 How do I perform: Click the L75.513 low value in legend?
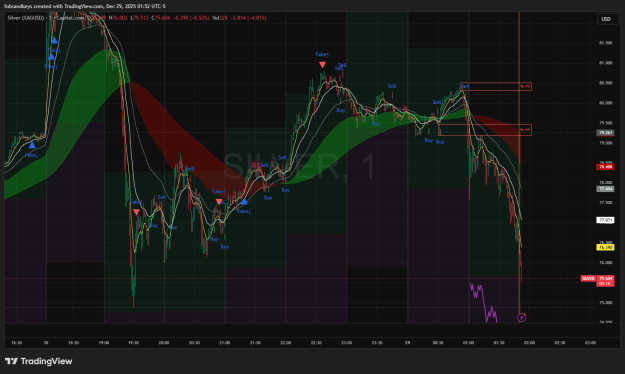(x=140, y=18)
